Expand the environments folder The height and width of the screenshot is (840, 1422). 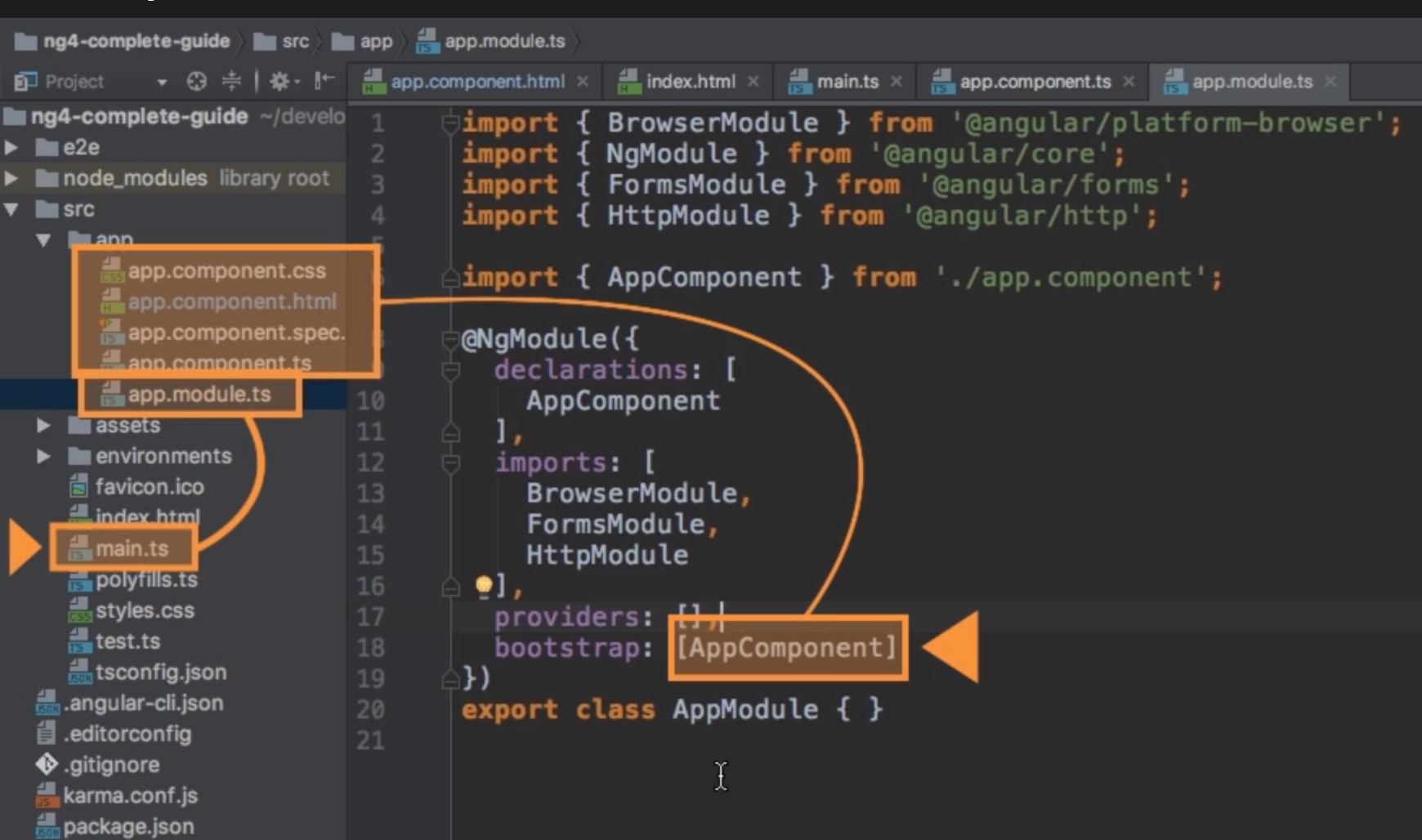tap(43, 456)
